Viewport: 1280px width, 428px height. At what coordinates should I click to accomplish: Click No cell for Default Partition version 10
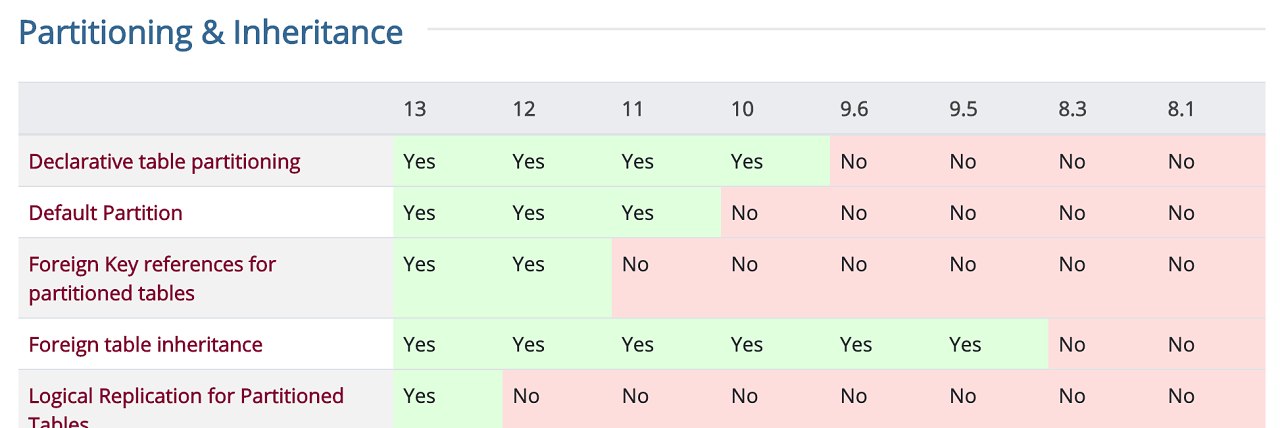(x=744, y=213)
